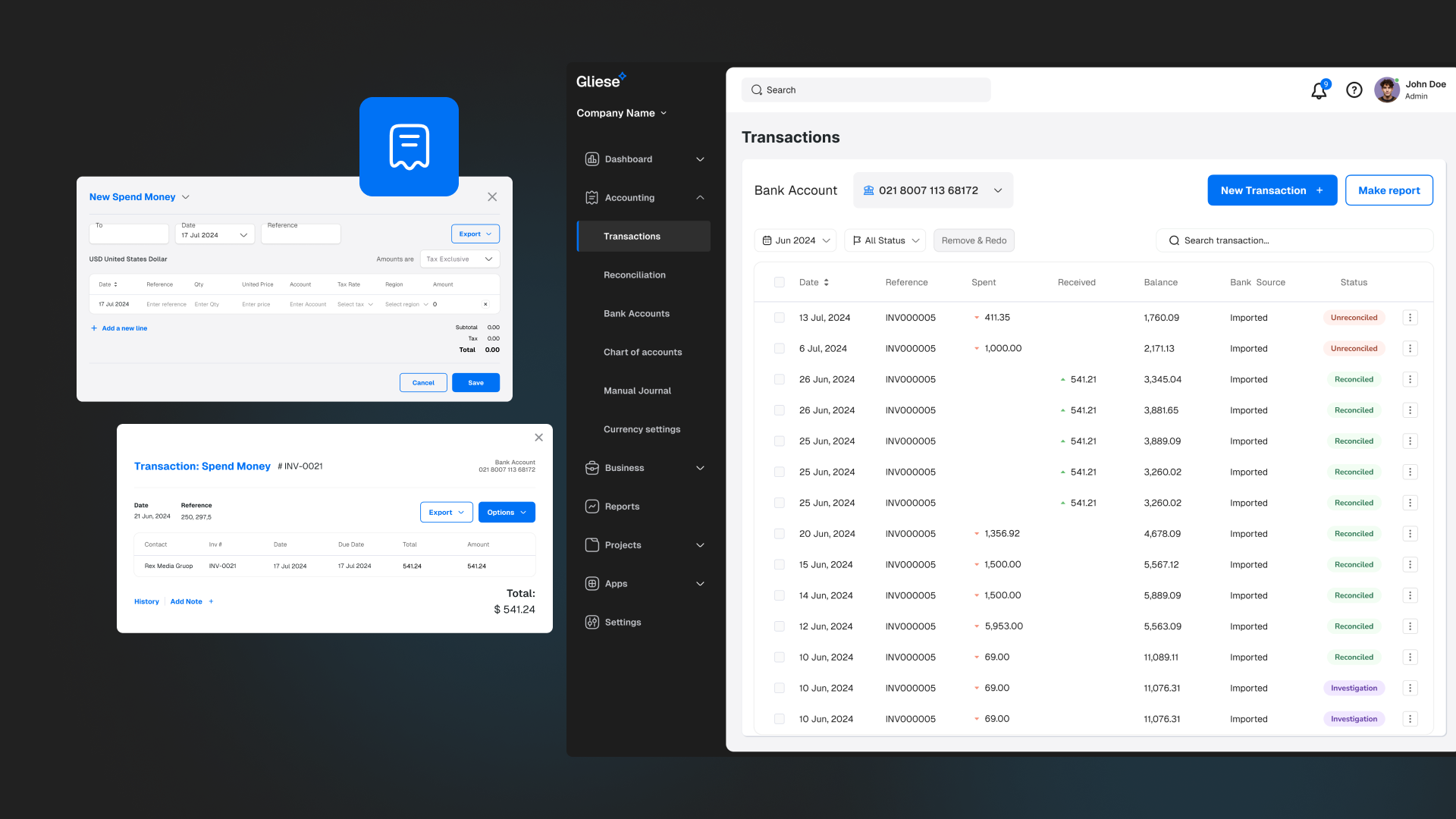Click the Remove & Redo button
This screenshot has width=1456, height=819.
974,240
